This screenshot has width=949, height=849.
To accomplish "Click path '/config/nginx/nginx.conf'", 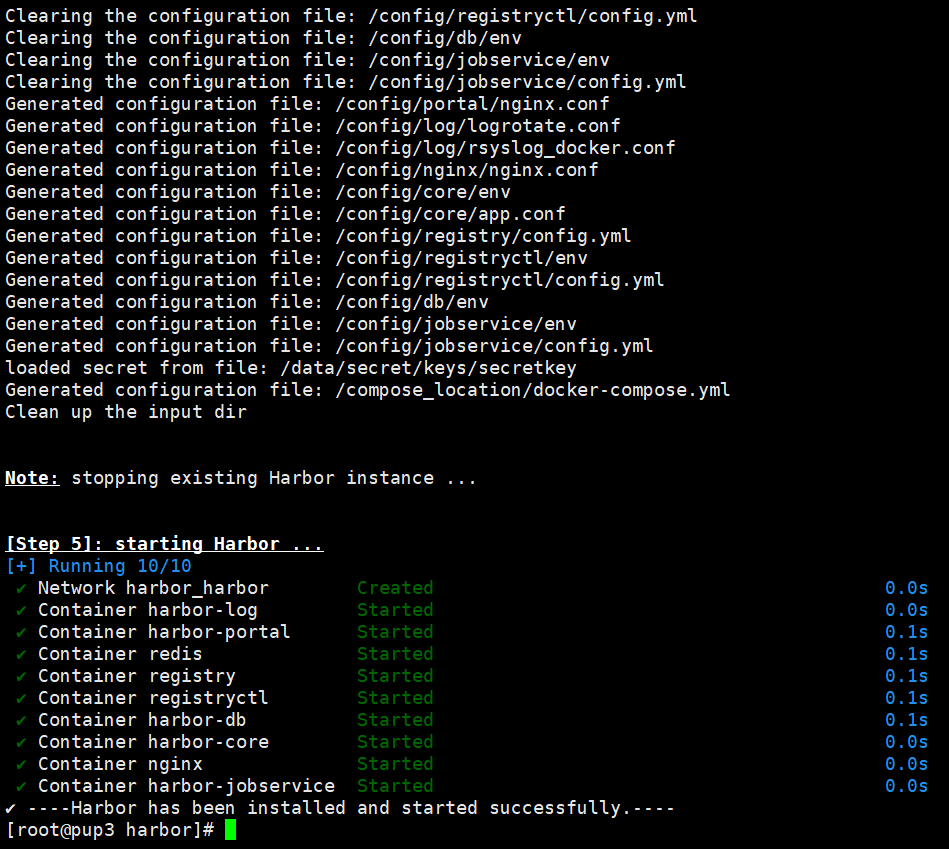I will click(467, 169).
